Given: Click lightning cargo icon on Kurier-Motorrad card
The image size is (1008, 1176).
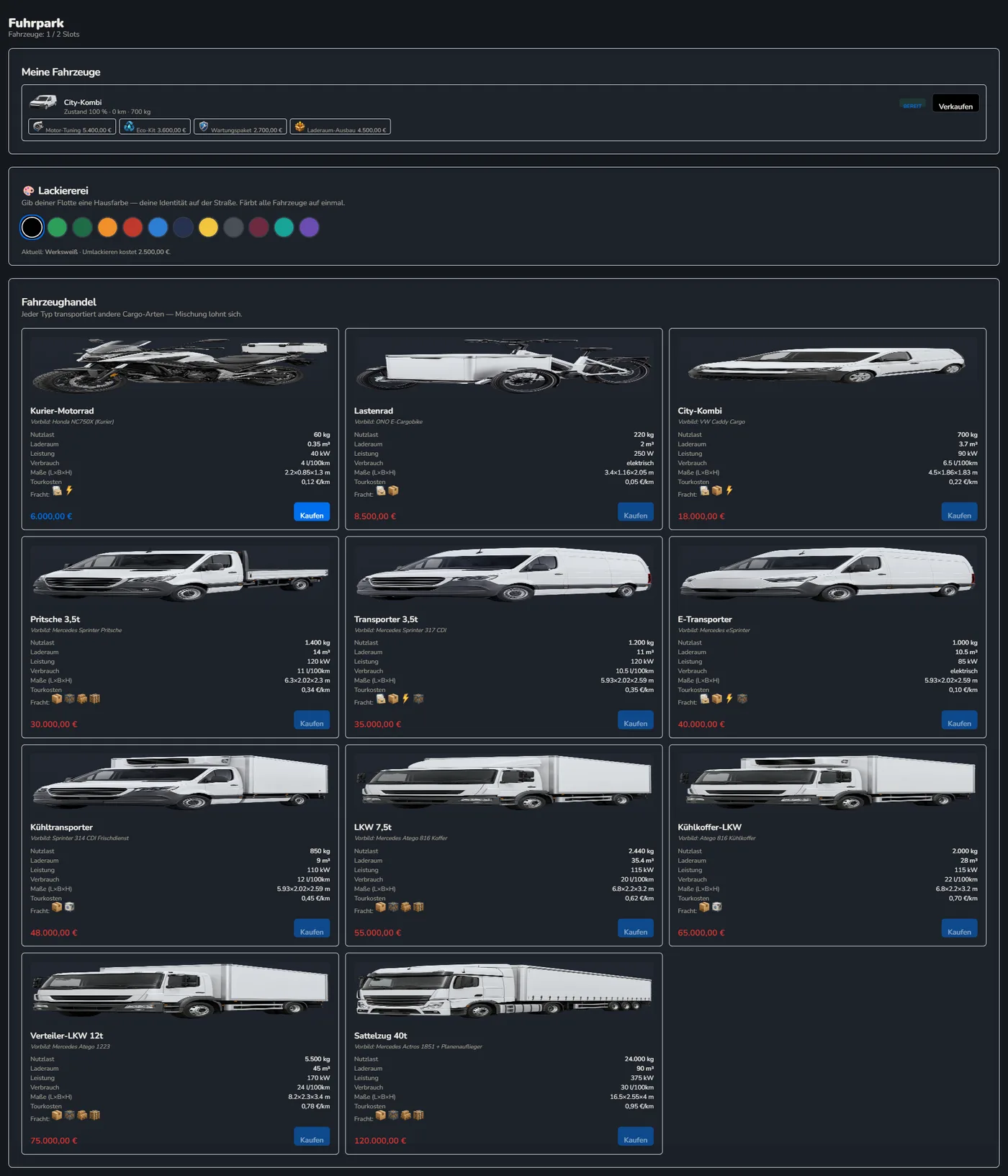Looking at the screenshot, I should (69, 490).
